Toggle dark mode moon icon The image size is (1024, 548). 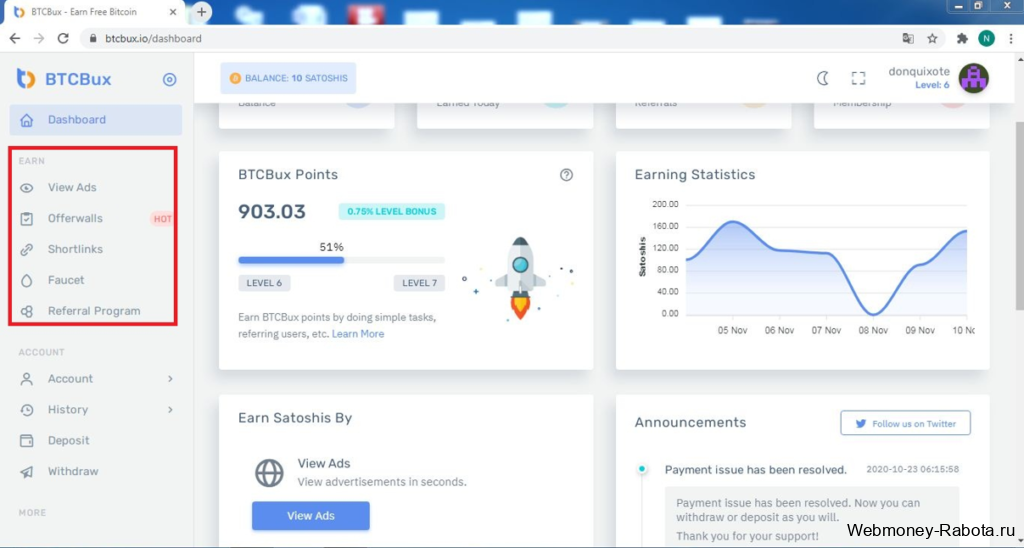tap(823, 78)
